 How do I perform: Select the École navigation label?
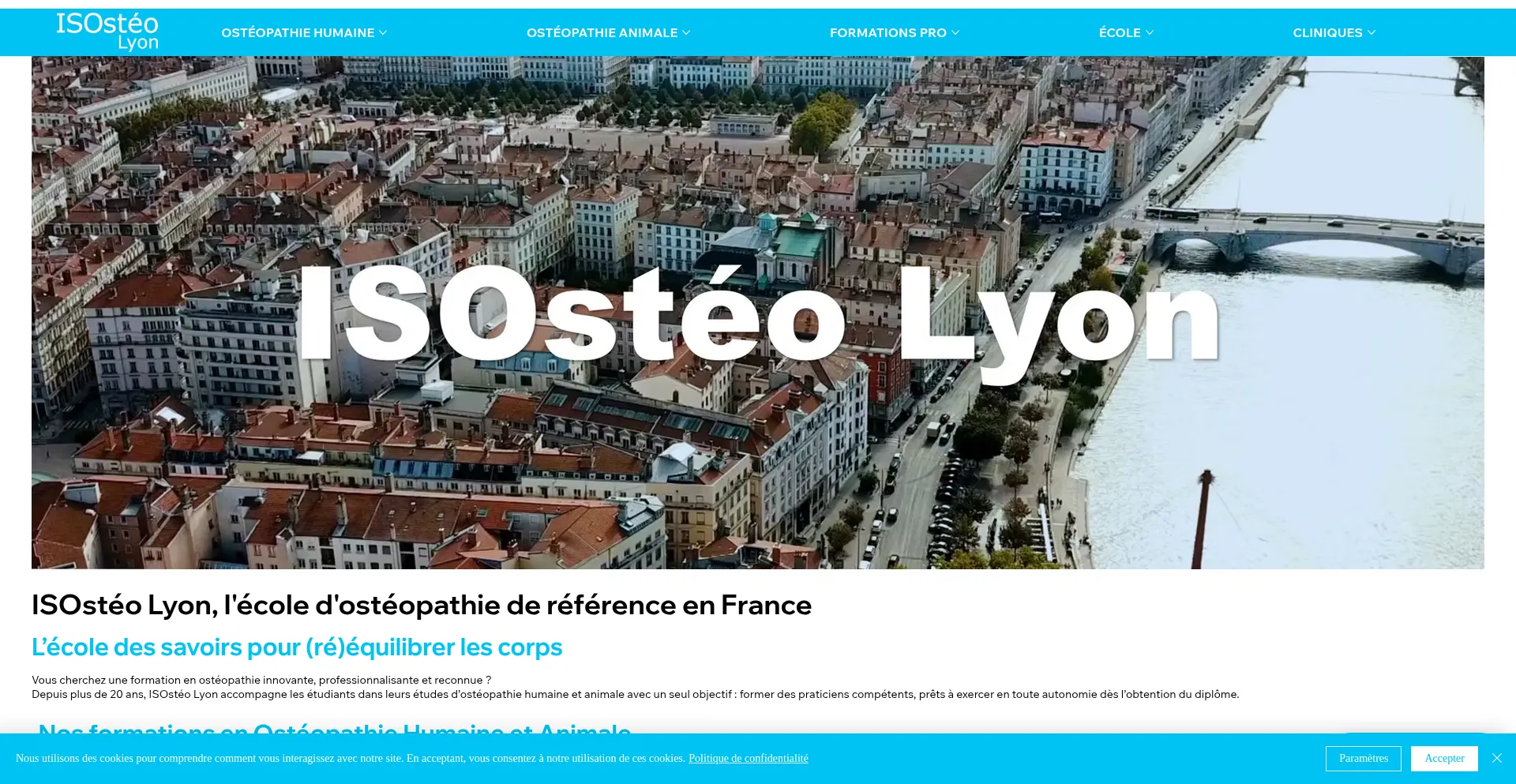tap(1119, 33)
